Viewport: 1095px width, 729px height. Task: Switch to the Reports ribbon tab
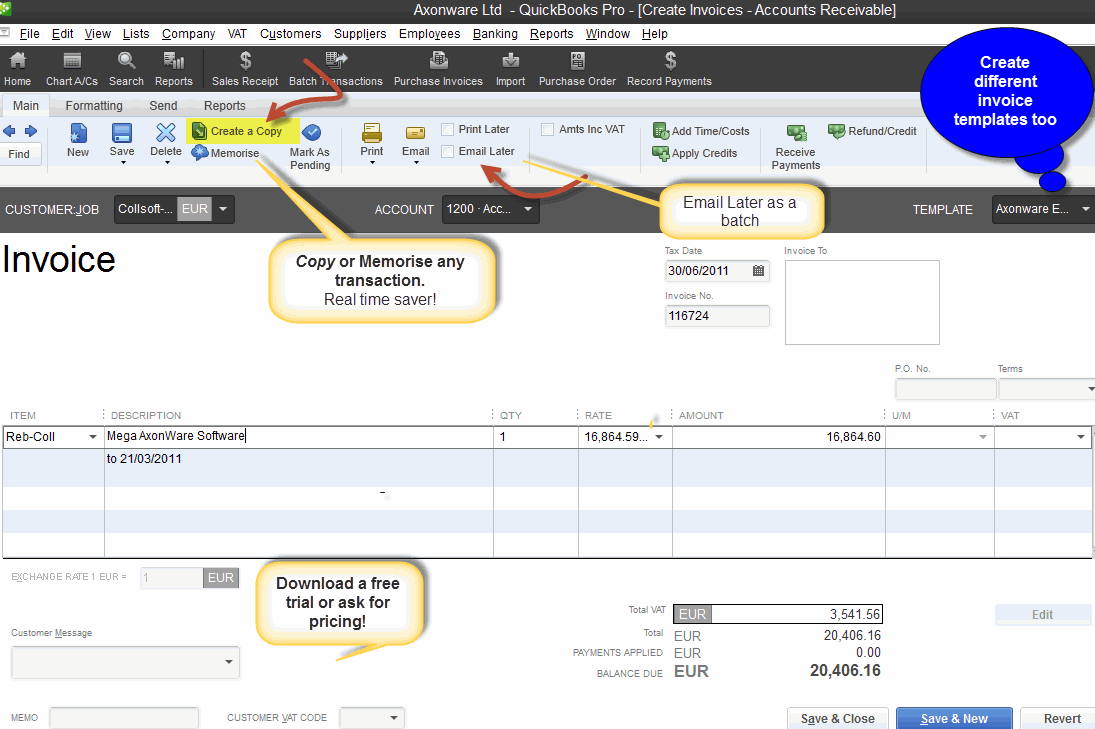point(225,105)
